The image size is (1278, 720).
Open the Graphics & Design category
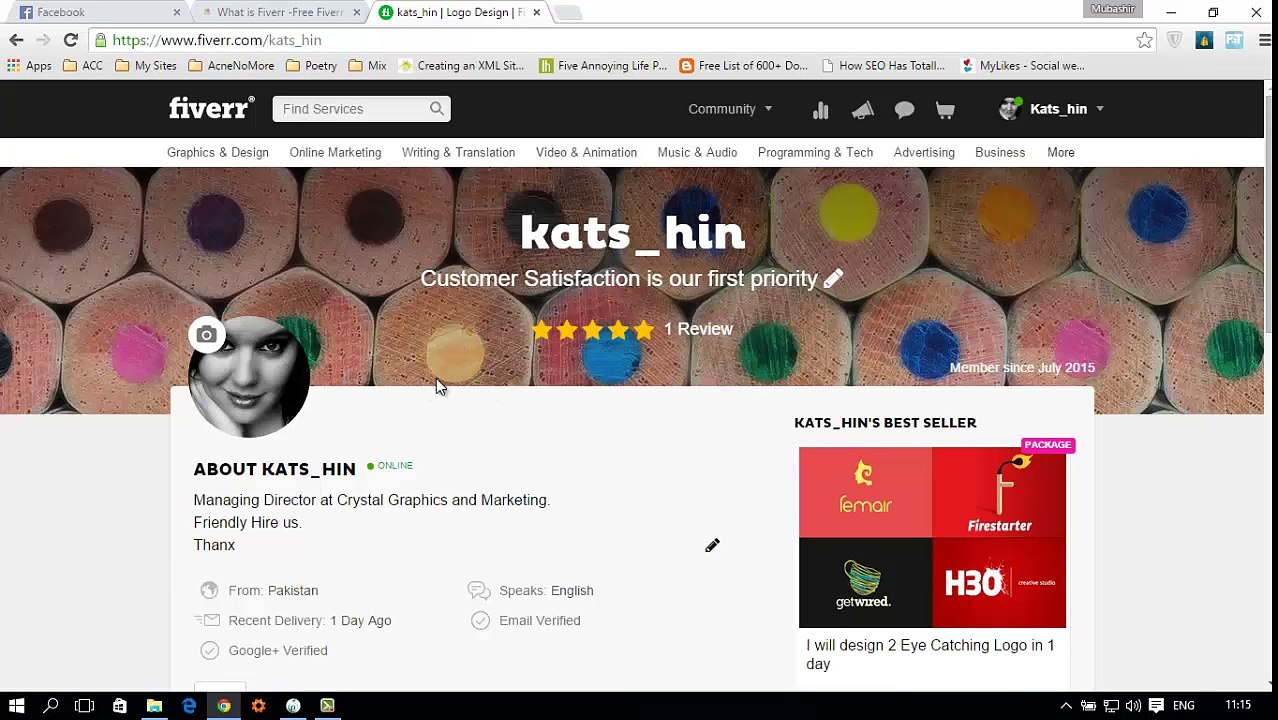click(217, 152)
